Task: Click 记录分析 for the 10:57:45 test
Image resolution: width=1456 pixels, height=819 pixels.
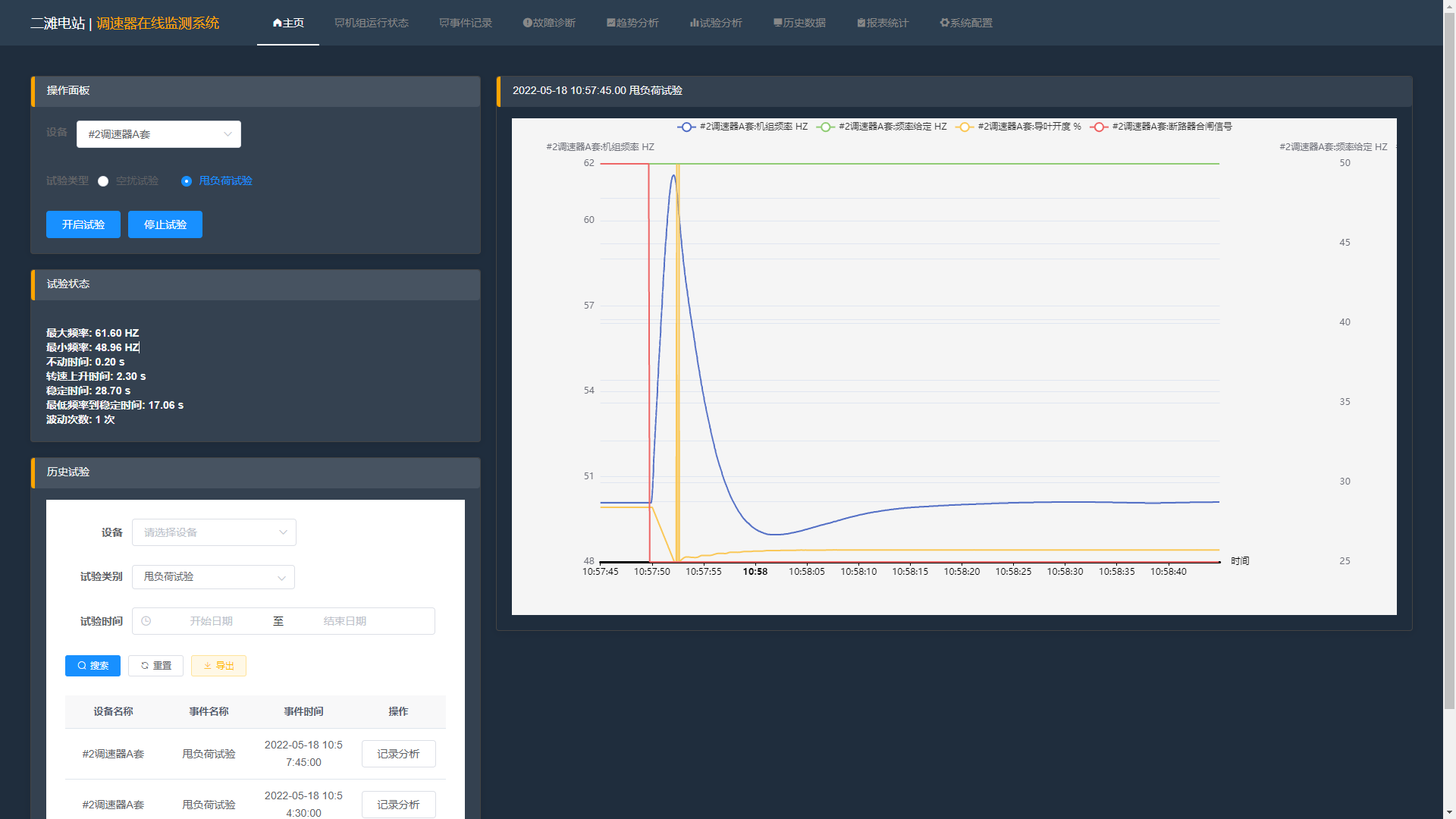Action: 398,754
